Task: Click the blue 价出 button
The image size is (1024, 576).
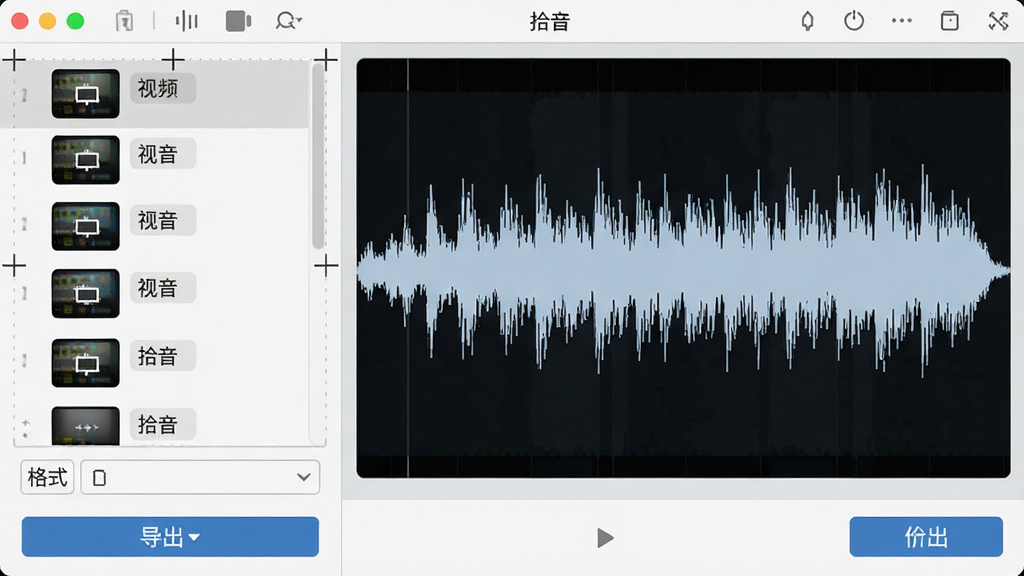Action: tap(926, 537)
